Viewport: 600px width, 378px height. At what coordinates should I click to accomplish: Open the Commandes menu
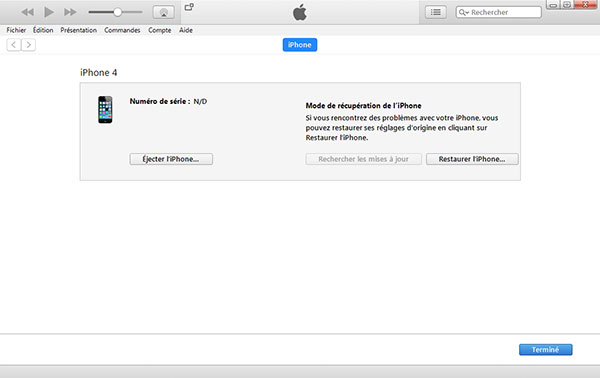point(122,30)
